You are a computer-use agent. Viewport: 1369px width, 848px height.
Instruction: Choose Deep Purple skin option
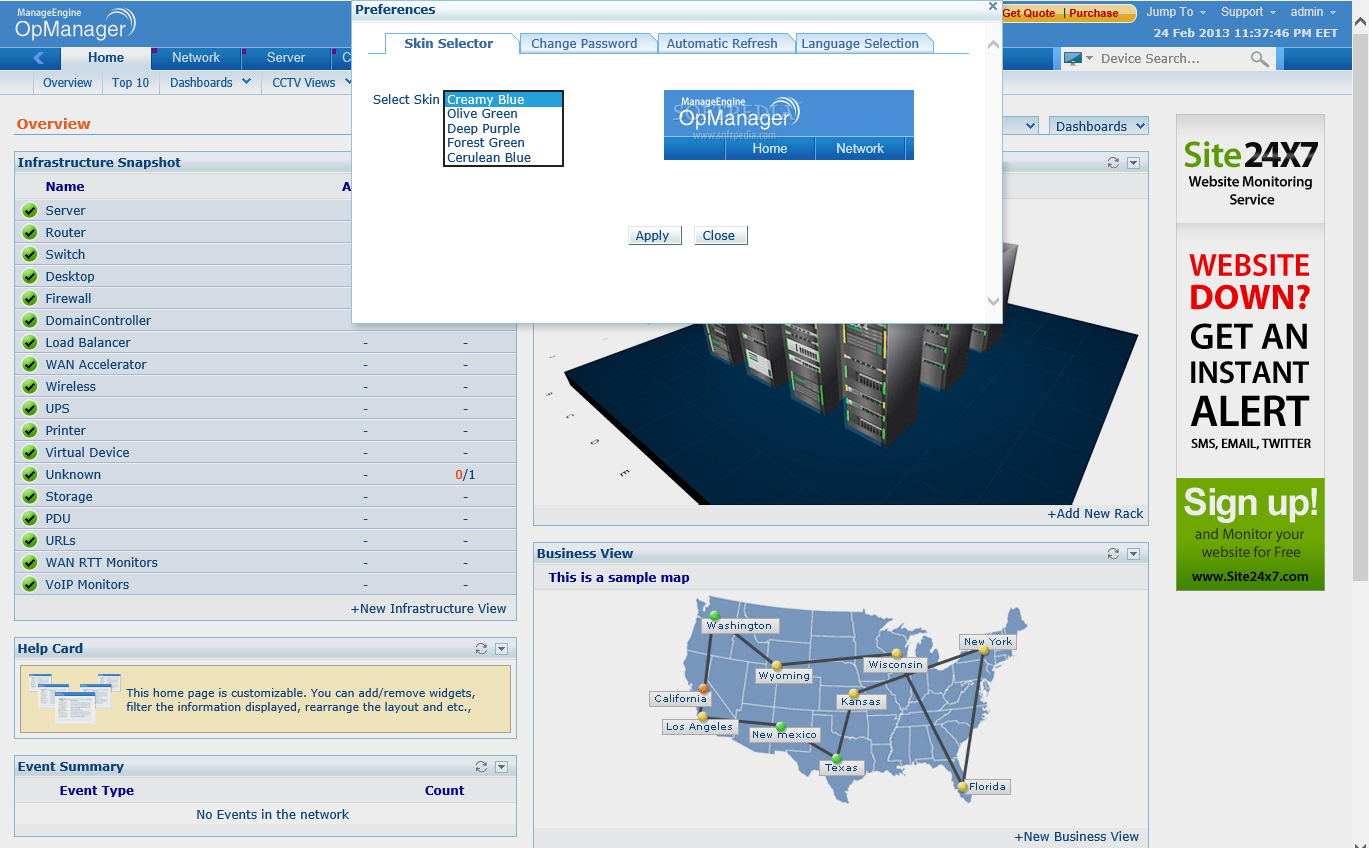tap(503, 129)
